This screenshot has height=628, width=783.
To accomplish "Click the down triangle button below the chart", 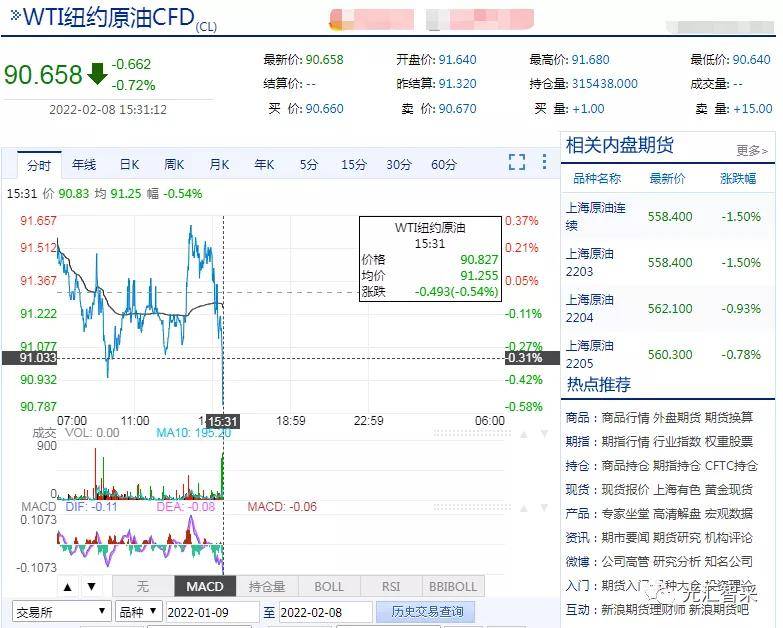I will coord(91,587).
